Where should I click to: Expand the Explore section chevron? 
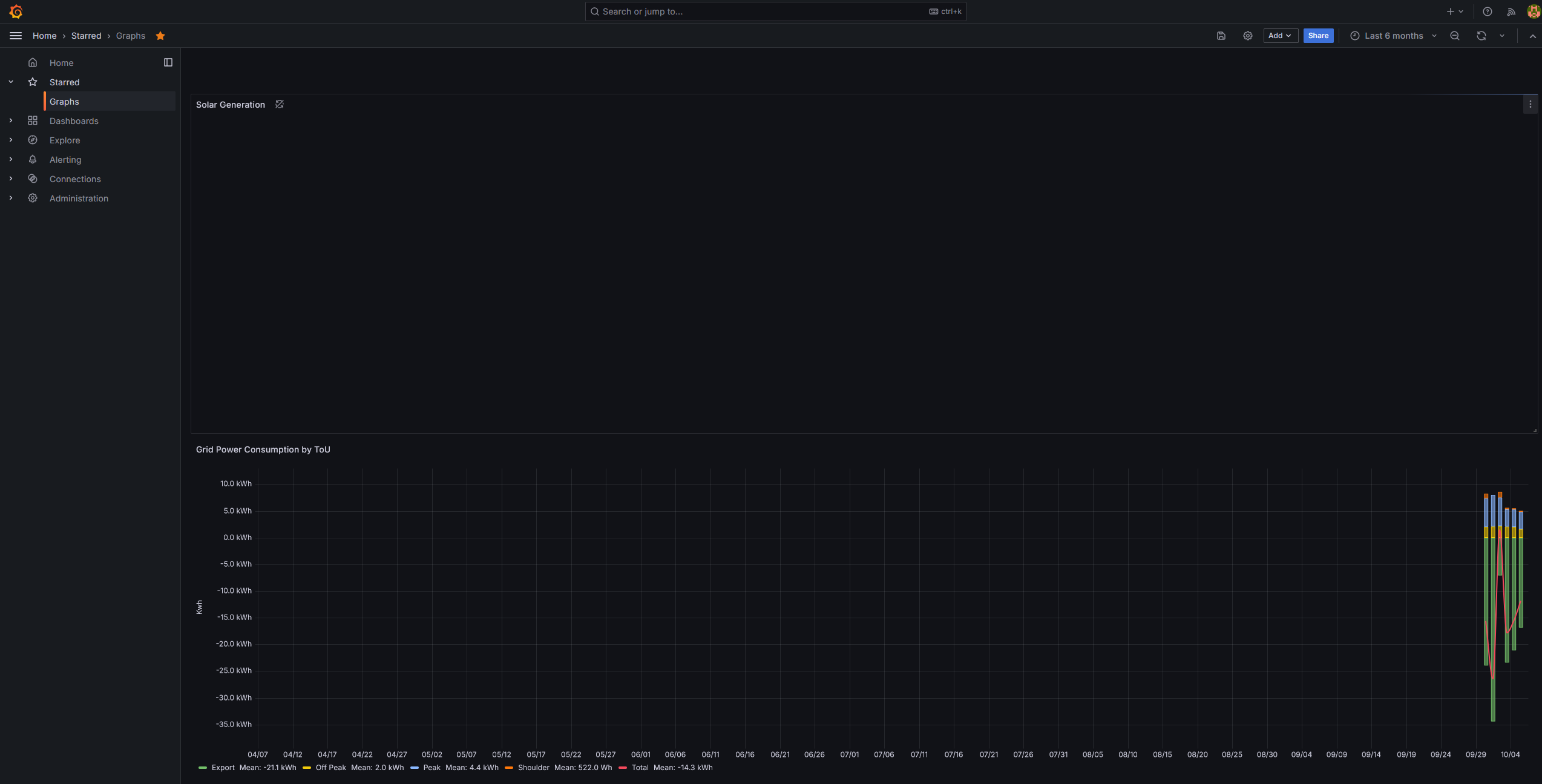pos(11,140)
